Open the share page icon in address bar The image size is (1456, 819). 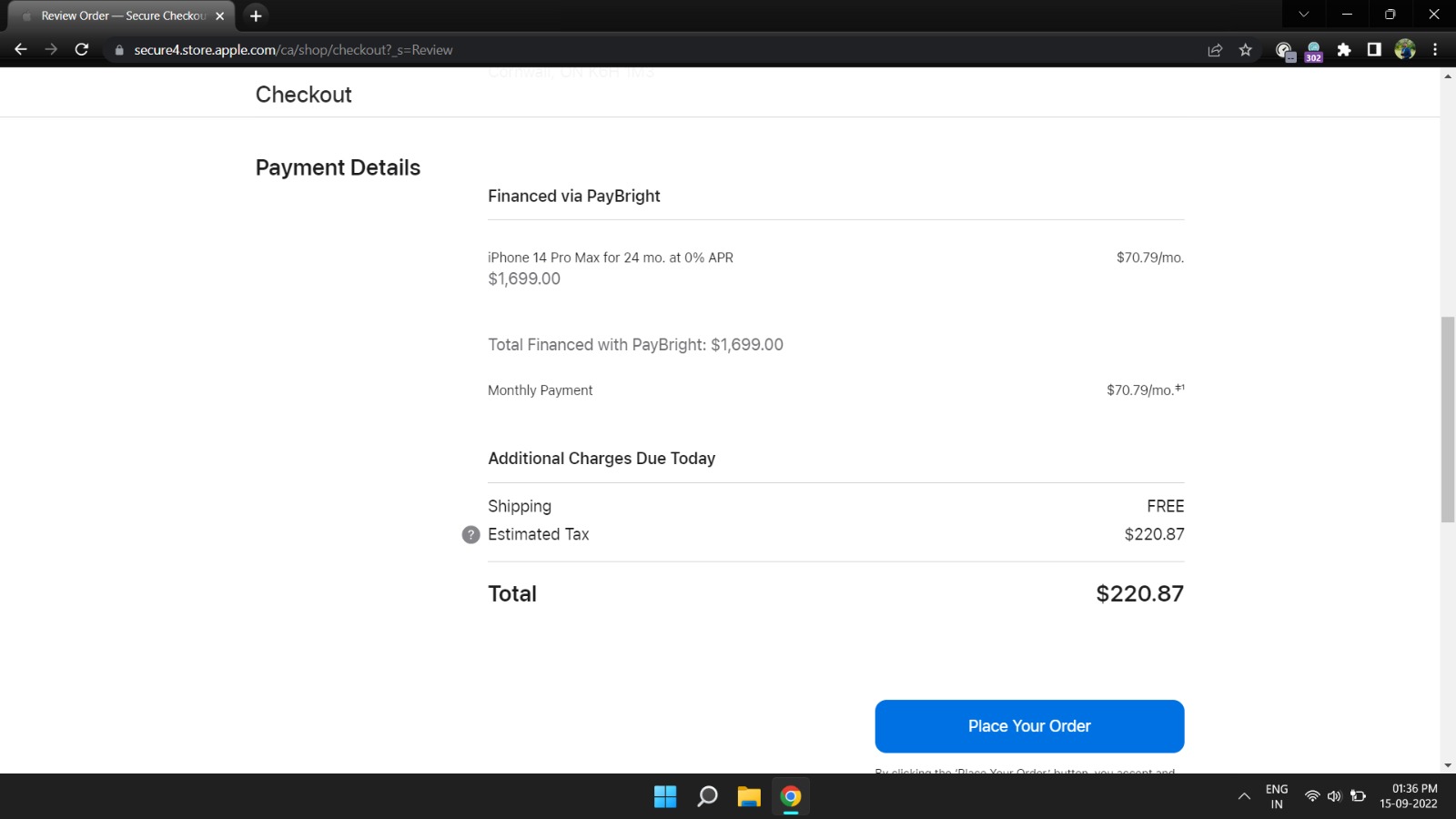click(1215, 50)
